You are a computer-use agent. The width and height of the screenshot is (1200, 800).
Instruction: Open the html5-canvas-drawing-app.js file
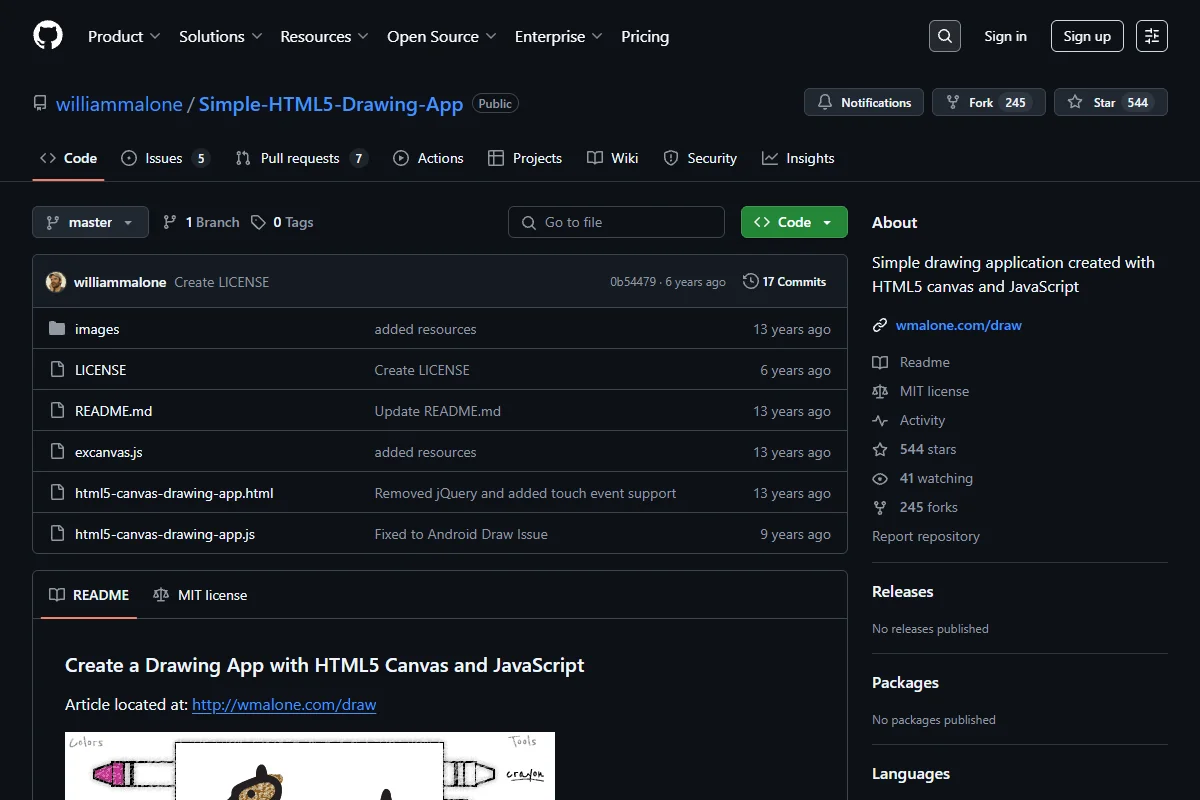pyautogui.click(x=165, y=534)
